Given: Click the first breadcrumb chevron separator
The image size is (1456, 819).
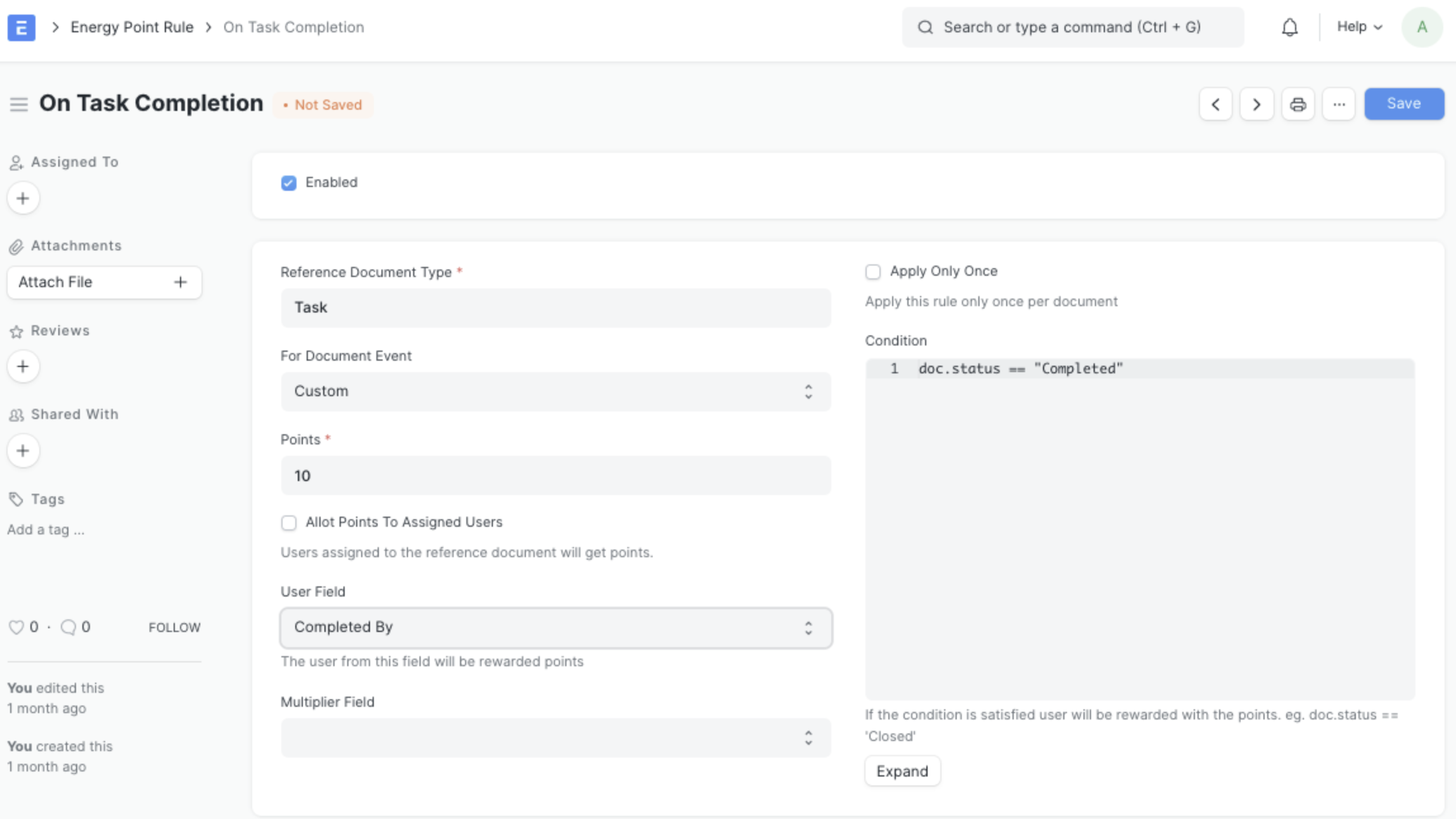Looking at the screenshot, I should pyautogui.click(x=56, y=27).
